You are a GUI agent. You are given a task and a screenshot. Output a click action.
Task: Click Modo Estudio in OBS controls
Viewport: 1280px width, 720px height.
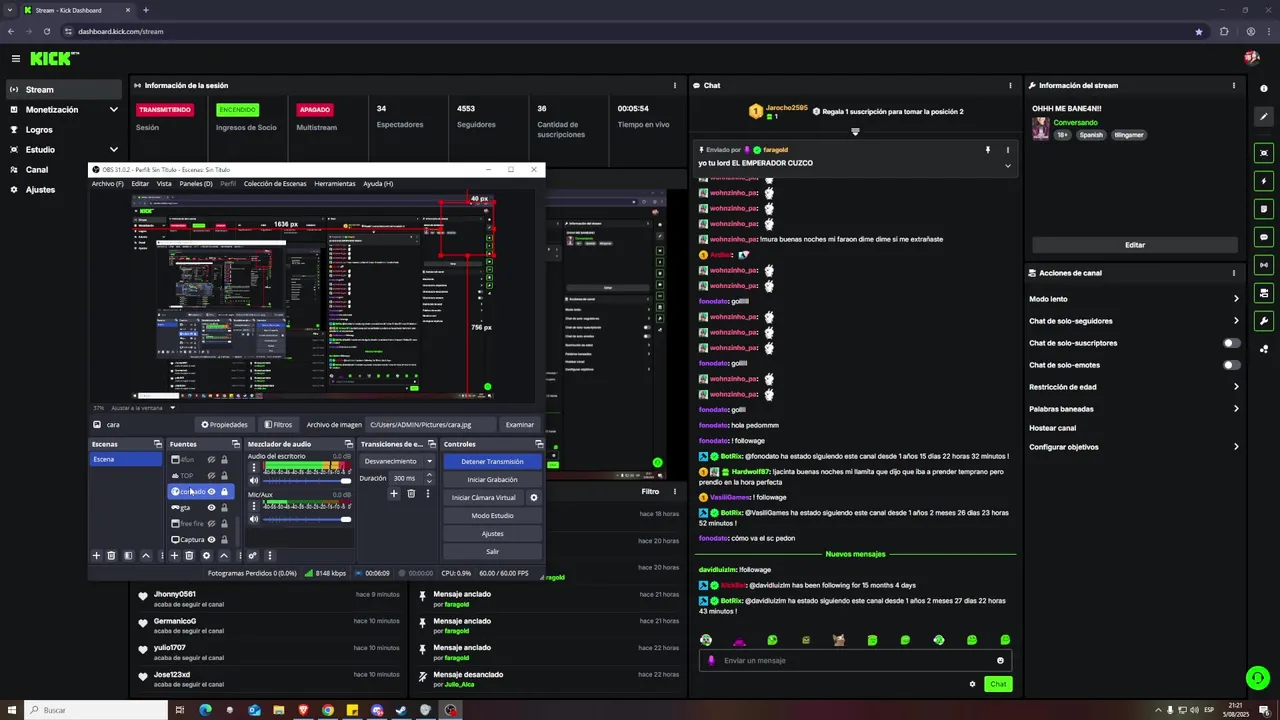(492, 515)
